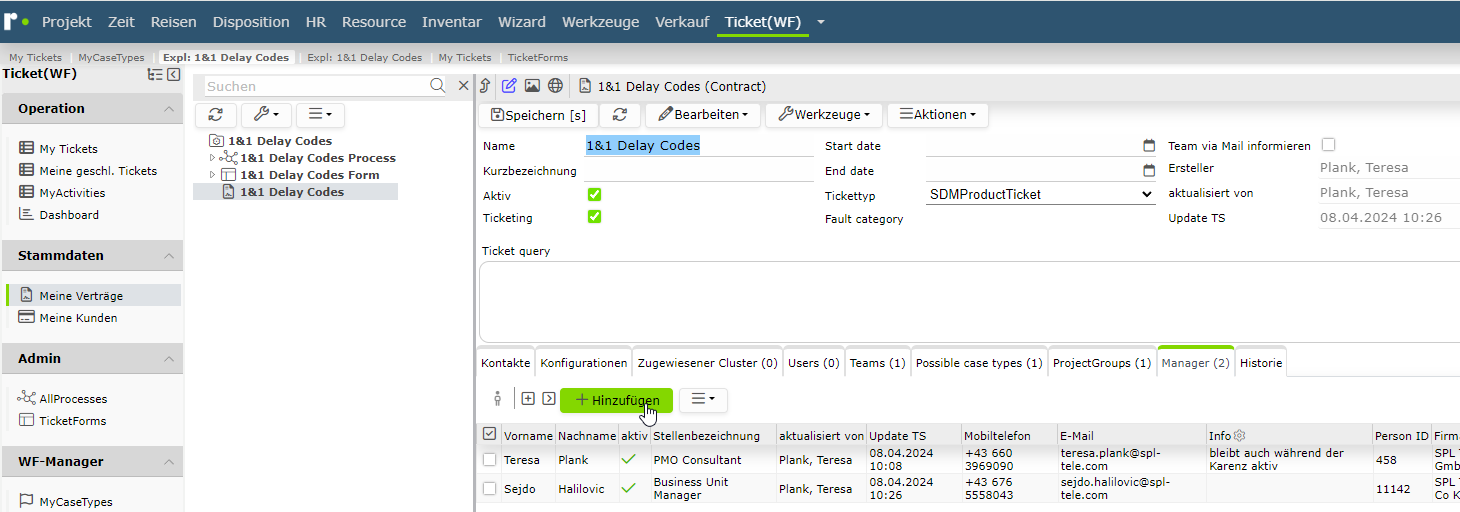The height and width of the screenshot is (512, 1460).
Task: Open the gear settings in the Info column header
Action: pos(1240,436)
